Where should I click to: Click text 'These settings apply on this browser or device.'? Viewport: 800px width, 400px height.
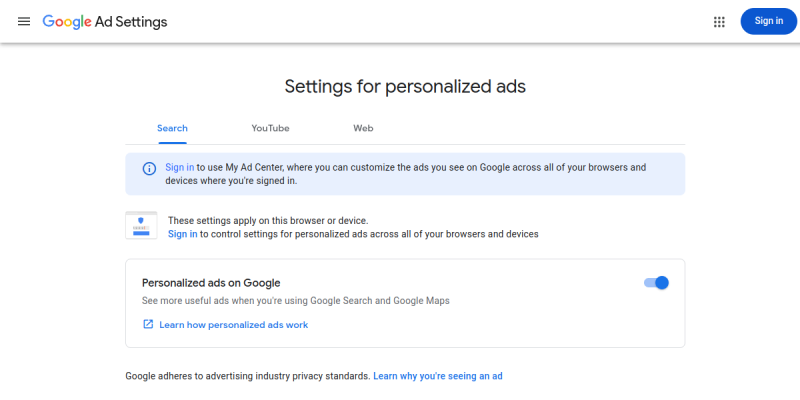(x=268, y=221)
